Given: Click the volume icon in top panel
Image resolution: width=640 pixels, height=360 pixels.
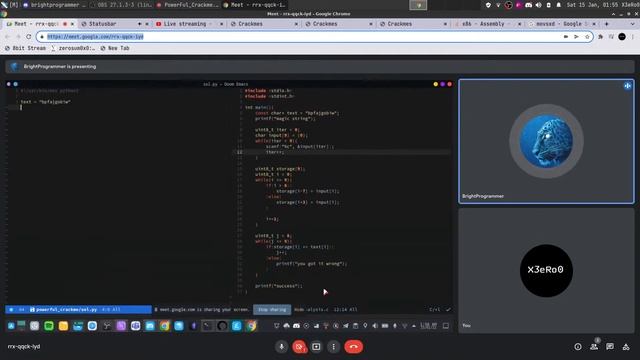Looking at the screenshot, I should (x=538, y=5).
